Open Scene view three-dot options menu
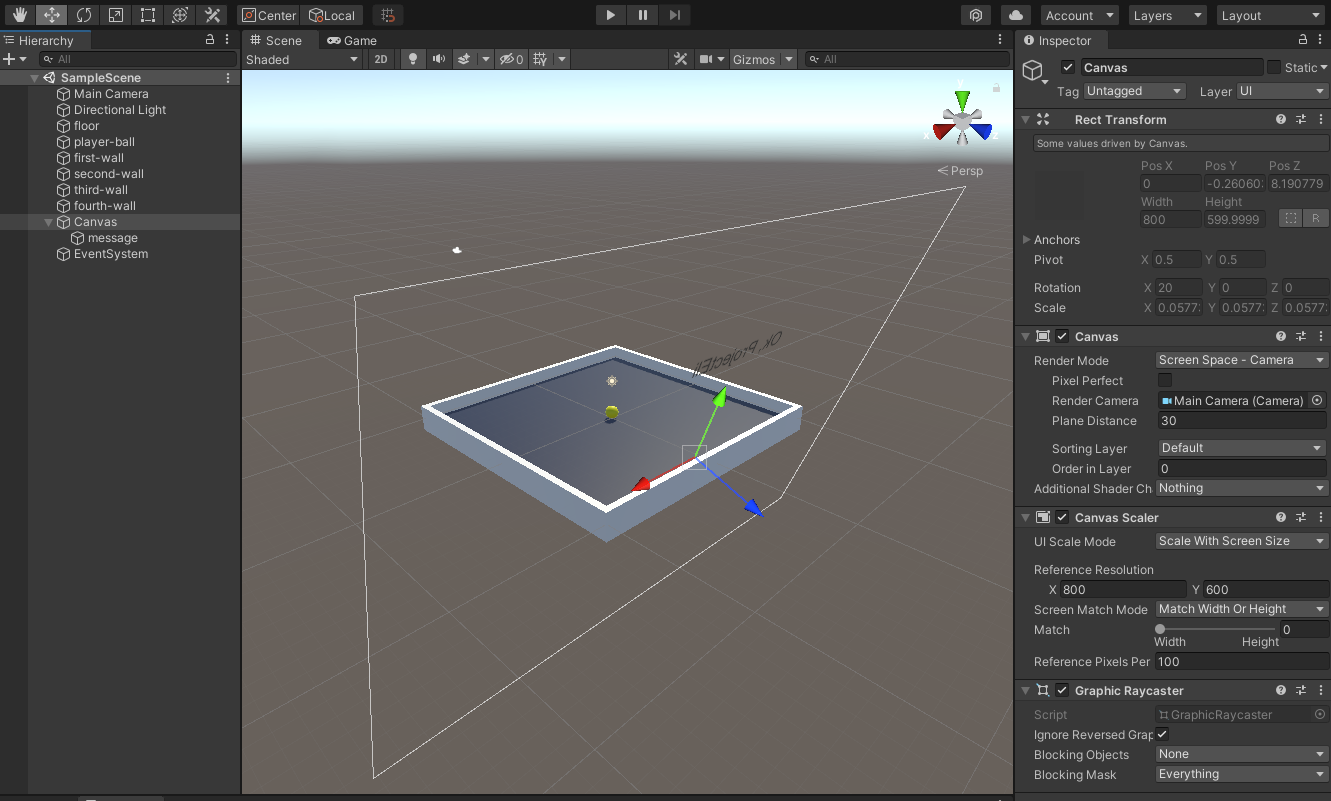 pos(1000,40)
